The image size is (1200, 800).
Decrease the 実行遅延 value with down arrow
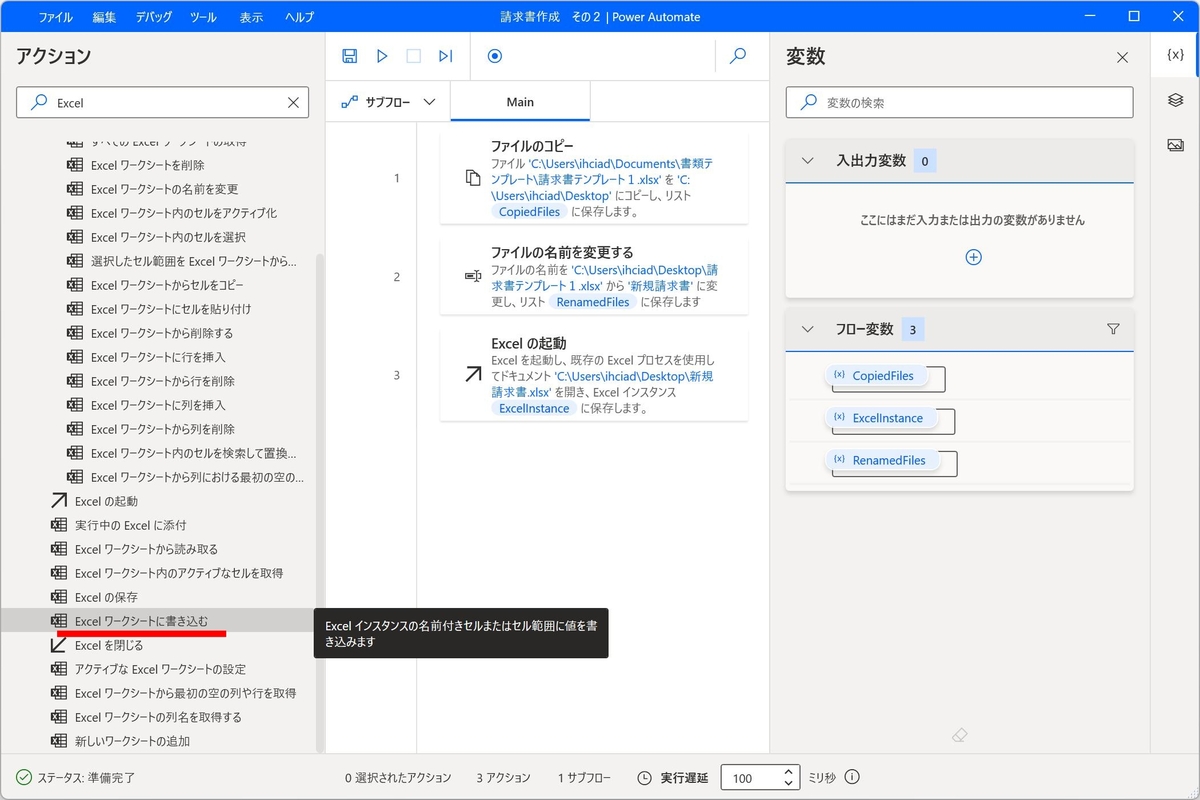coord(789,783)
